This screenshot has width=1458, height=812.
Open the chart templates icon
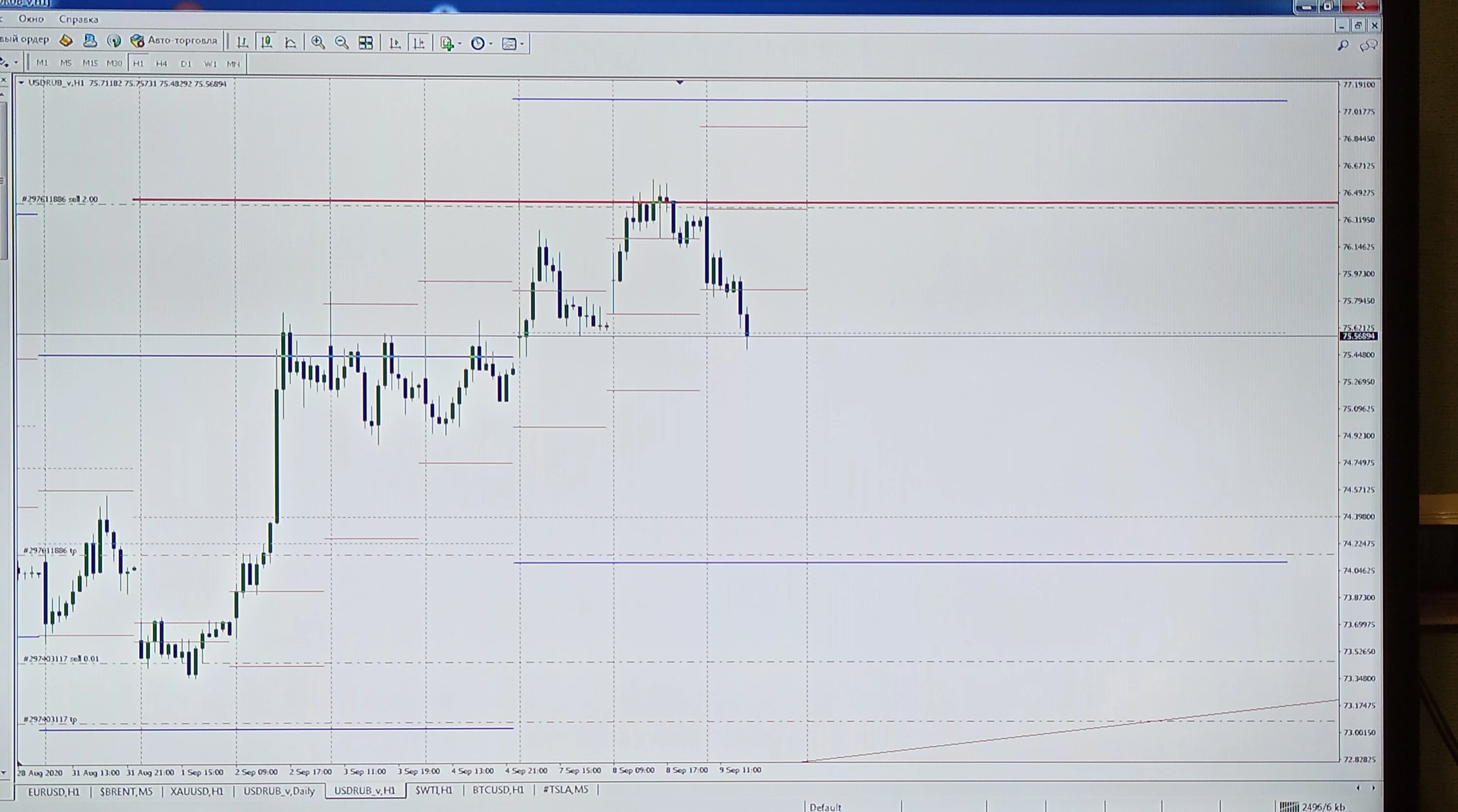point(509,44)
